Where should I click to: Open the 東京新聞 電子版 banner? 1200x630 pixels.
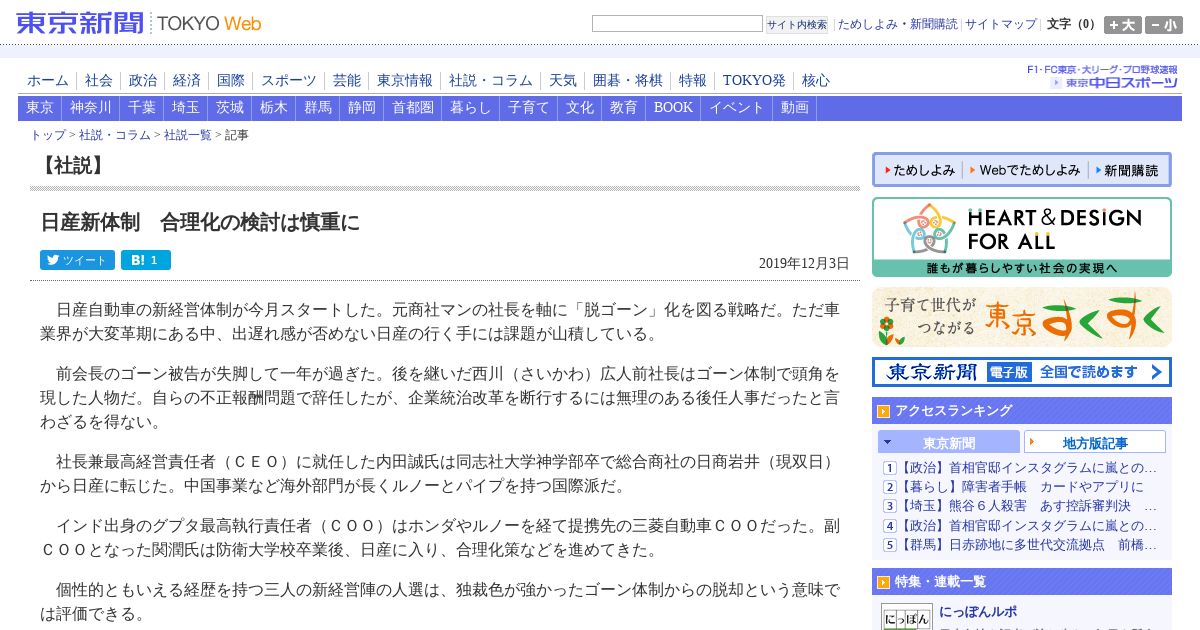pos(1022,372)
